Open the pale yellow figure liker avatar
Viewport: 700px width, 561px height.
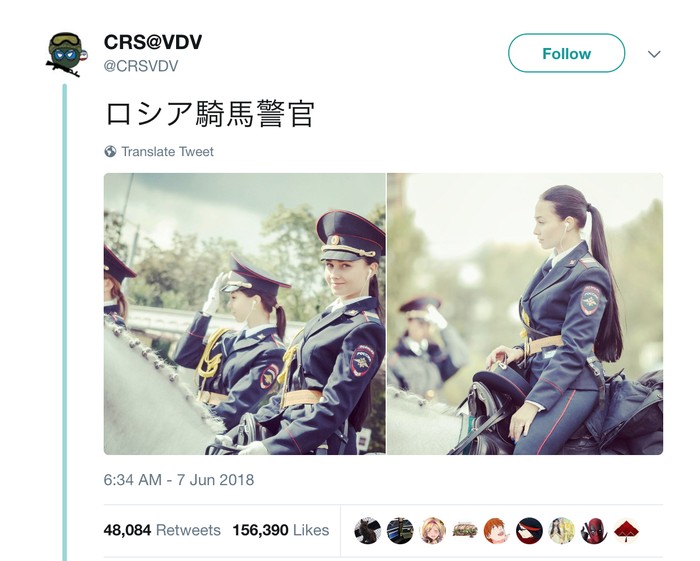pyautogui.click(x=562, y=531)
